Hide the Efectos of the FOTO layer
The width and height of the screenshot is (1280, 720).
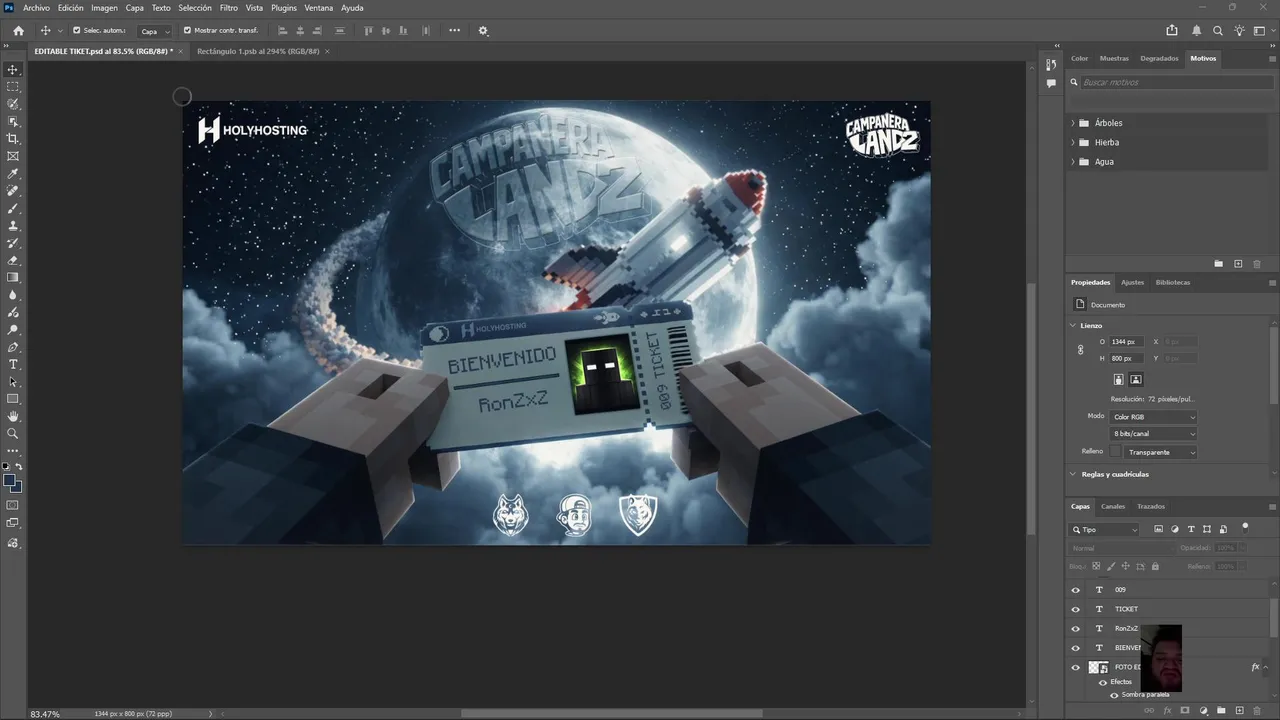1103,682
